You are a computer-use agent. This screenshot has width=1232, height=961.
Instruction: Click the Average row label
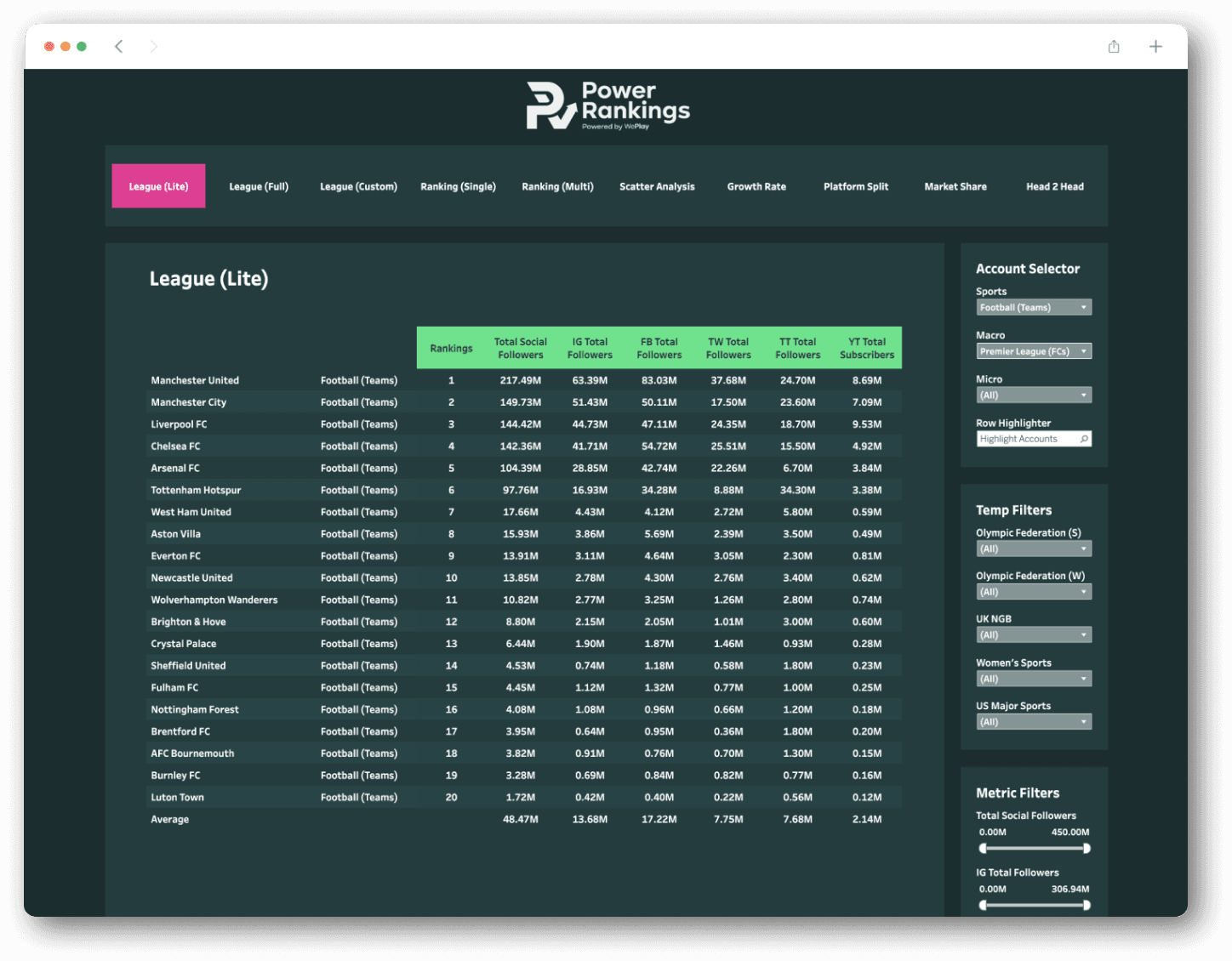point(170,820)
